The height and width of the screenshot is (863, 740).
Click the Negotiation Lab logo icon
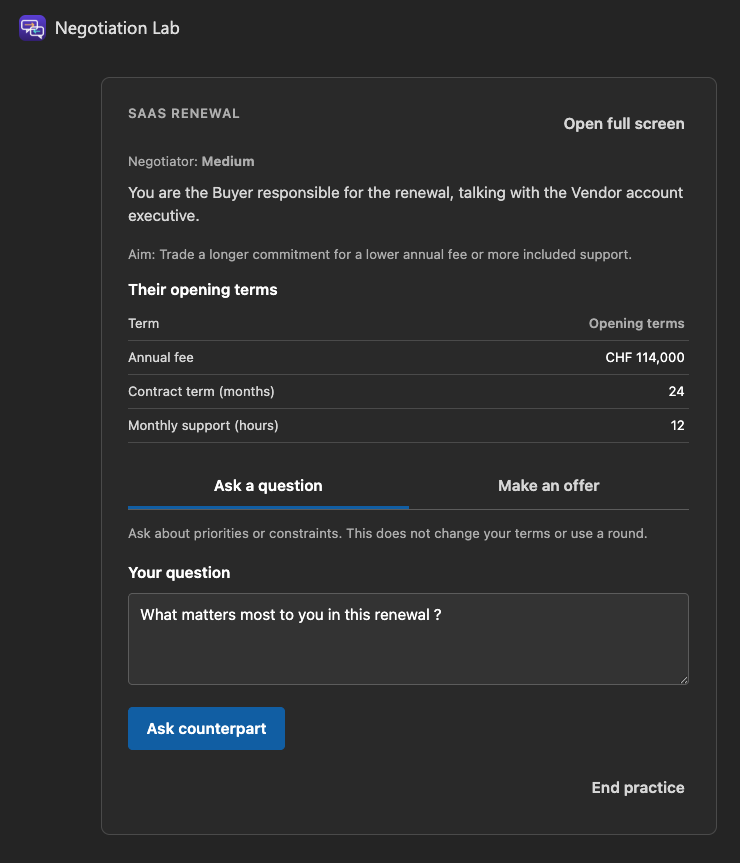(32, 28)
